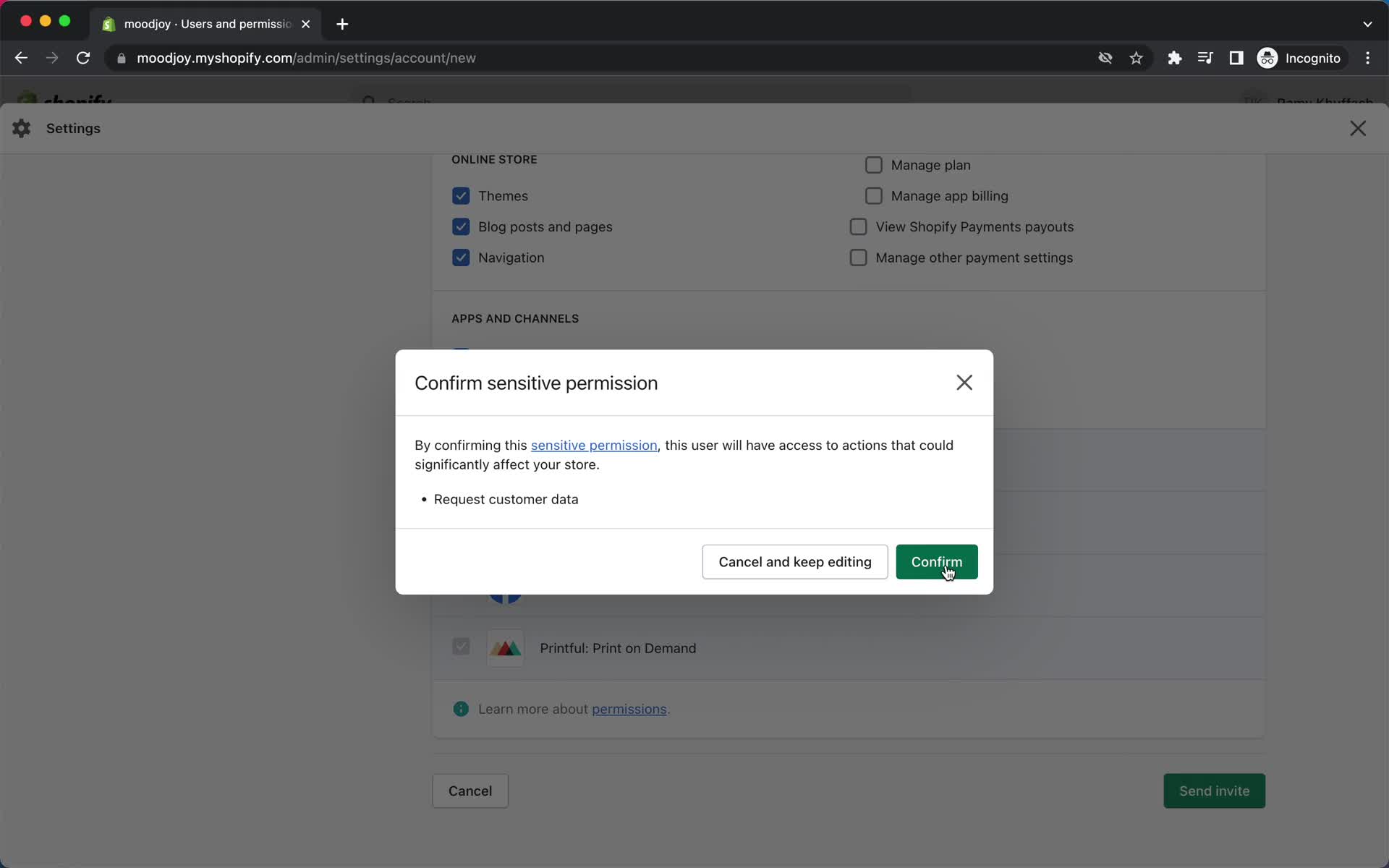The width and height of the screenshot is (1389, 868).
Task: Enable View Shopify Payments payouts
Action: click(x=858, y=227)
